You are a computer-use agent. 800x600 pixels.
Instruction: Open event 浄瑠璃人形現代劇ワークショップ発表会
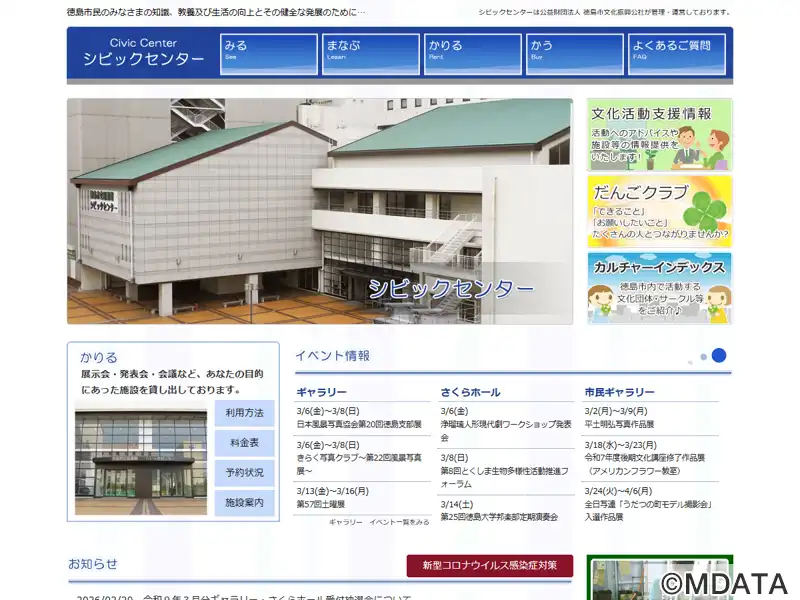(506, 431)
